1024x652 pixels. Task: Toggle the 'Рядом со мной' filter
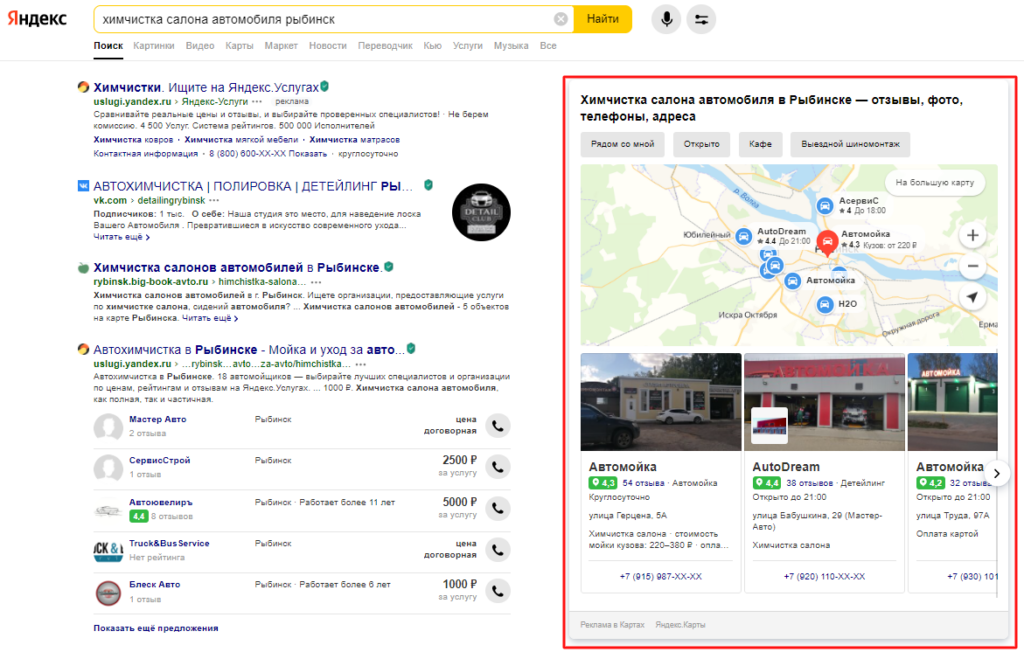[622, 144]
